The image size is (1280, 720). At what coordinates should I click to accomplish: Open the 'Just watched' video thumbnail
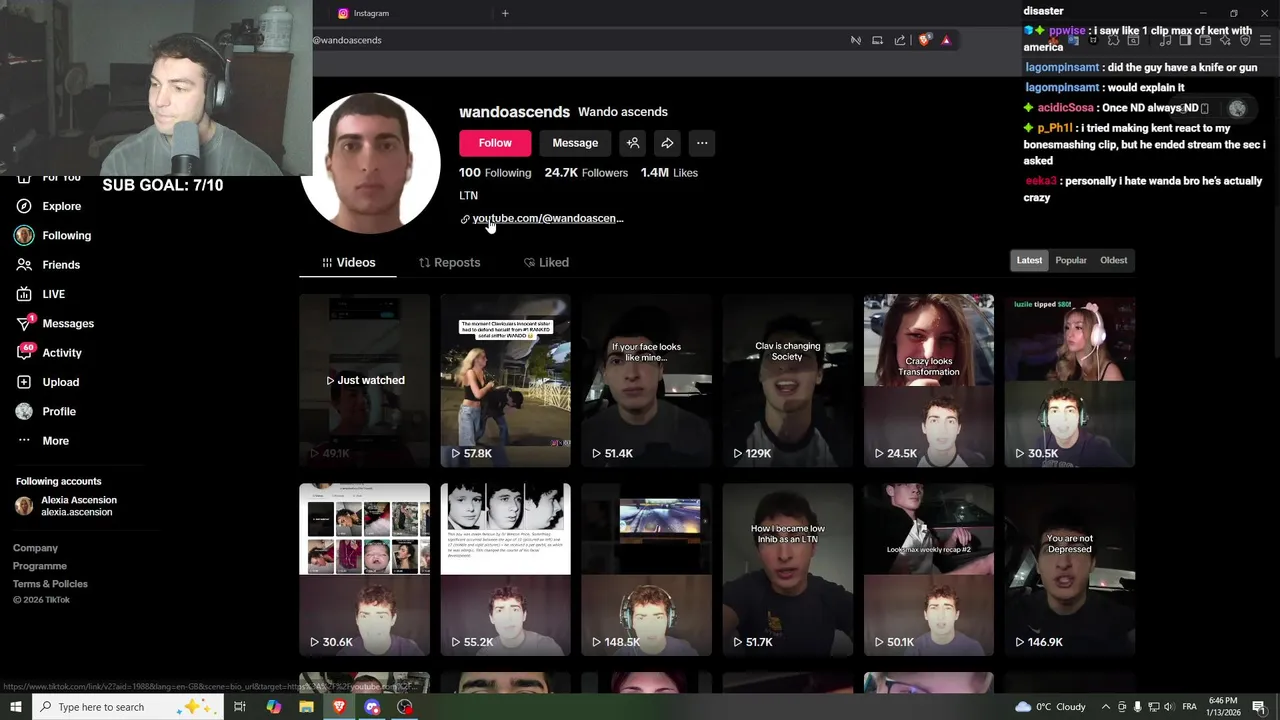(x=365, y=380)
